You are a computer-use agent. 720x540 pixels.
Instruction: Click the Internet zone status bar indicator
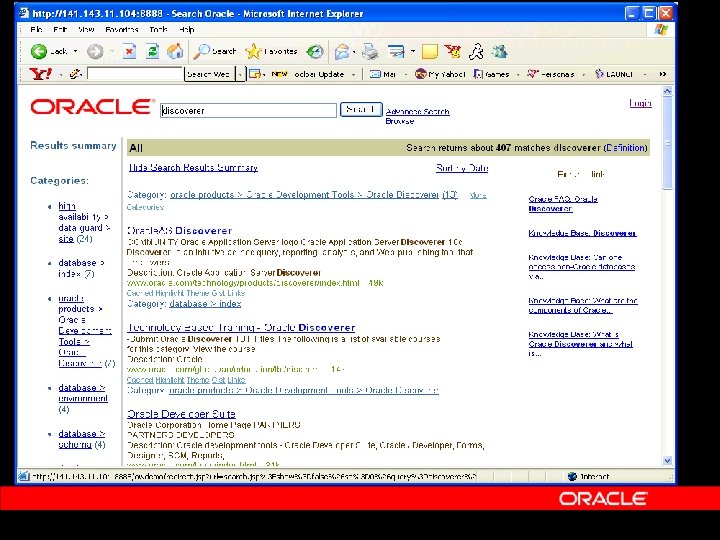590,477
